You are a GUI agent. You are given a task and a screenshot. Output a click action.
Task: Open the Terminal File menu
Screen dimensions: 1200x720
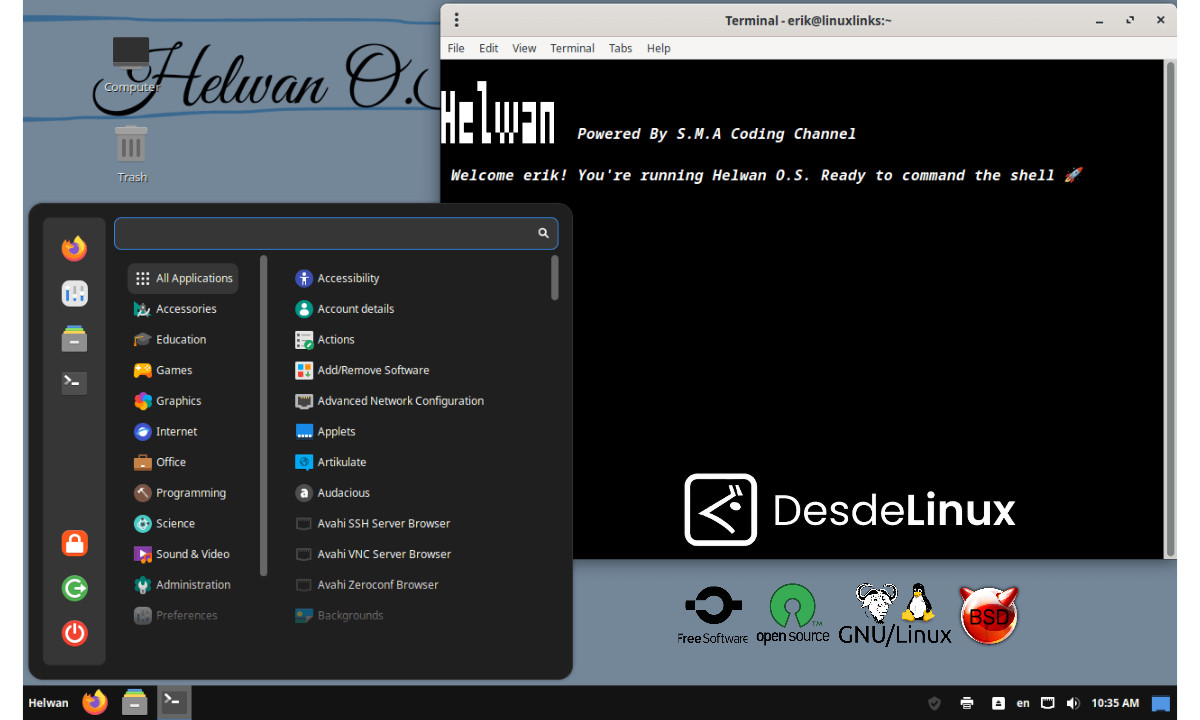[x=456, y=48]
